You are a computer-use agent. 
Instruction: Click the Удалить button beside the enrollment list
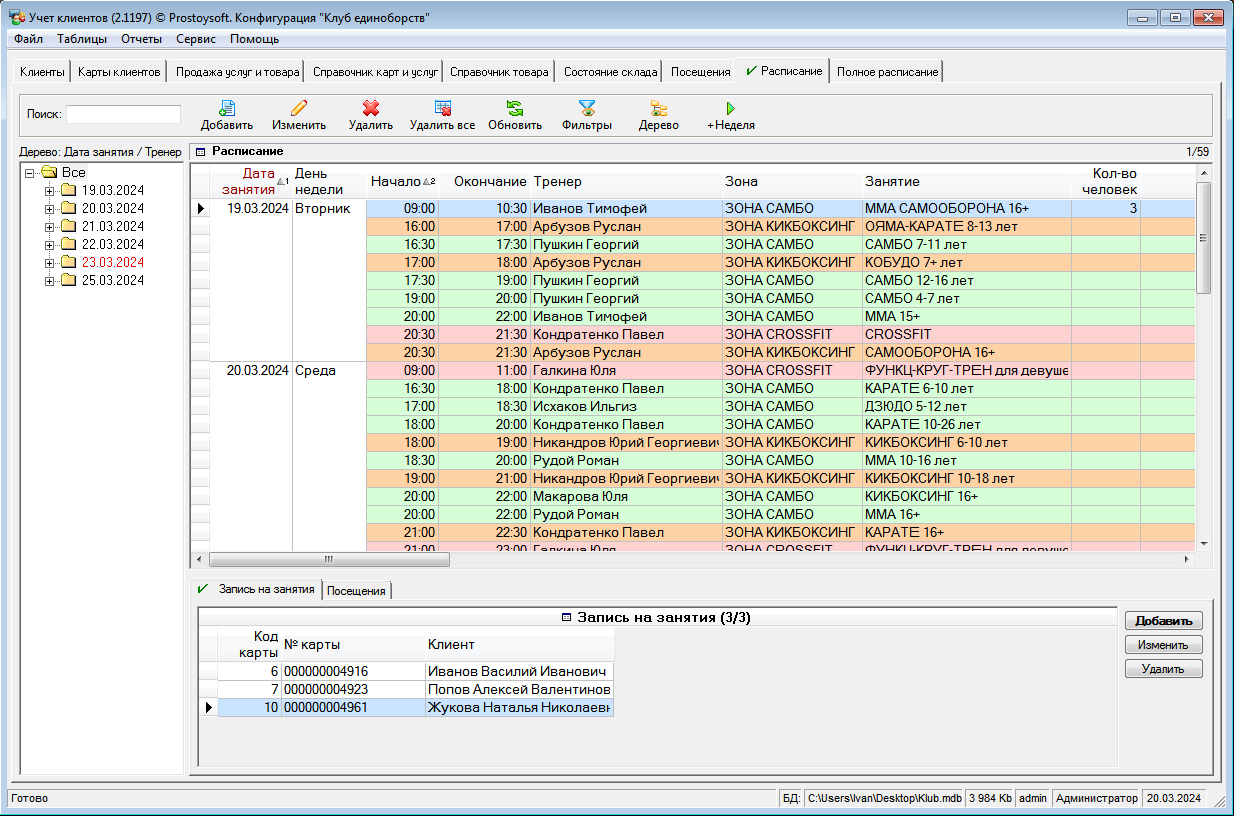point(1164,669)
